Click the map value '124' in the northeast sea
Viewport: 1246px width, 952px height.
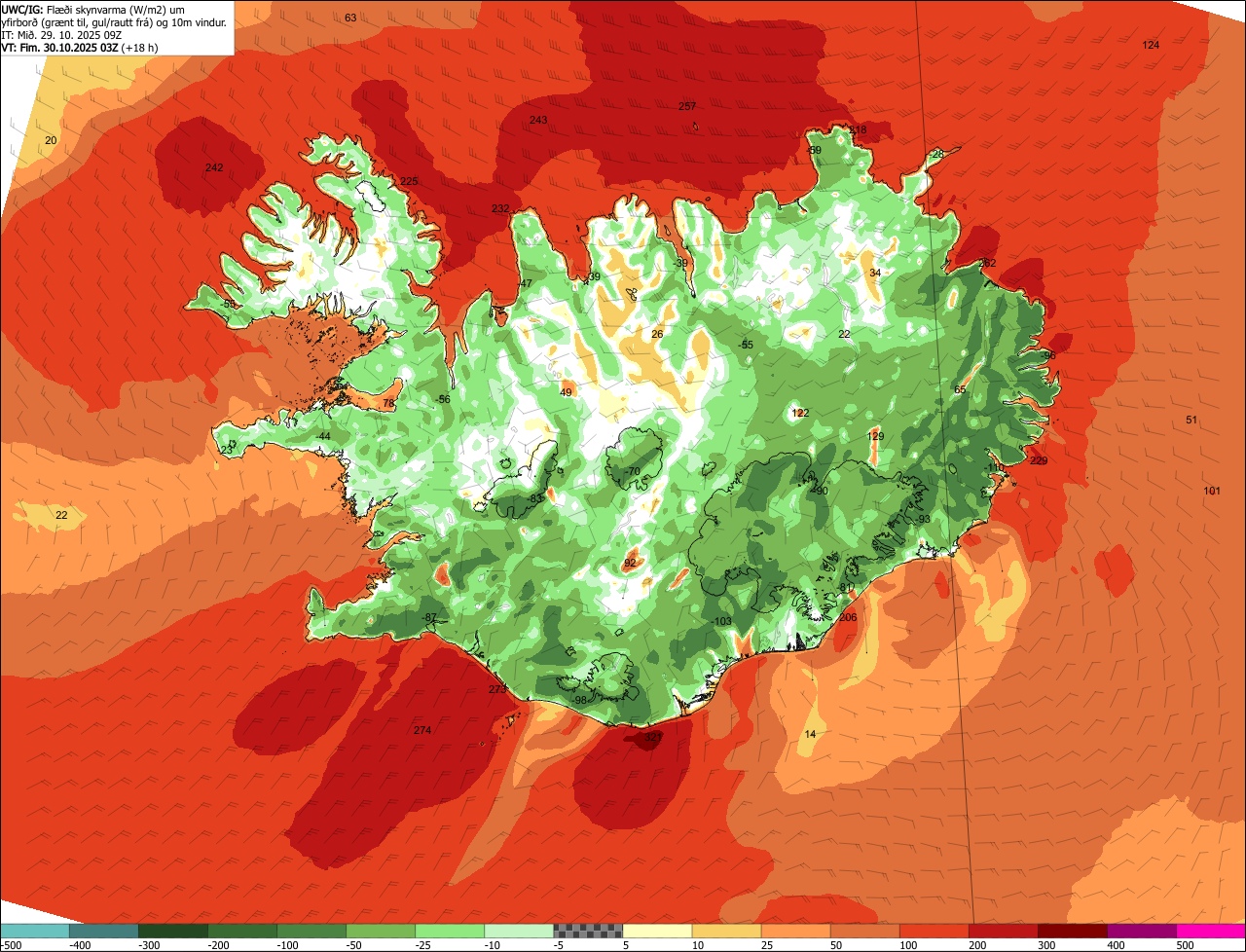click(x=1151, y=46)
